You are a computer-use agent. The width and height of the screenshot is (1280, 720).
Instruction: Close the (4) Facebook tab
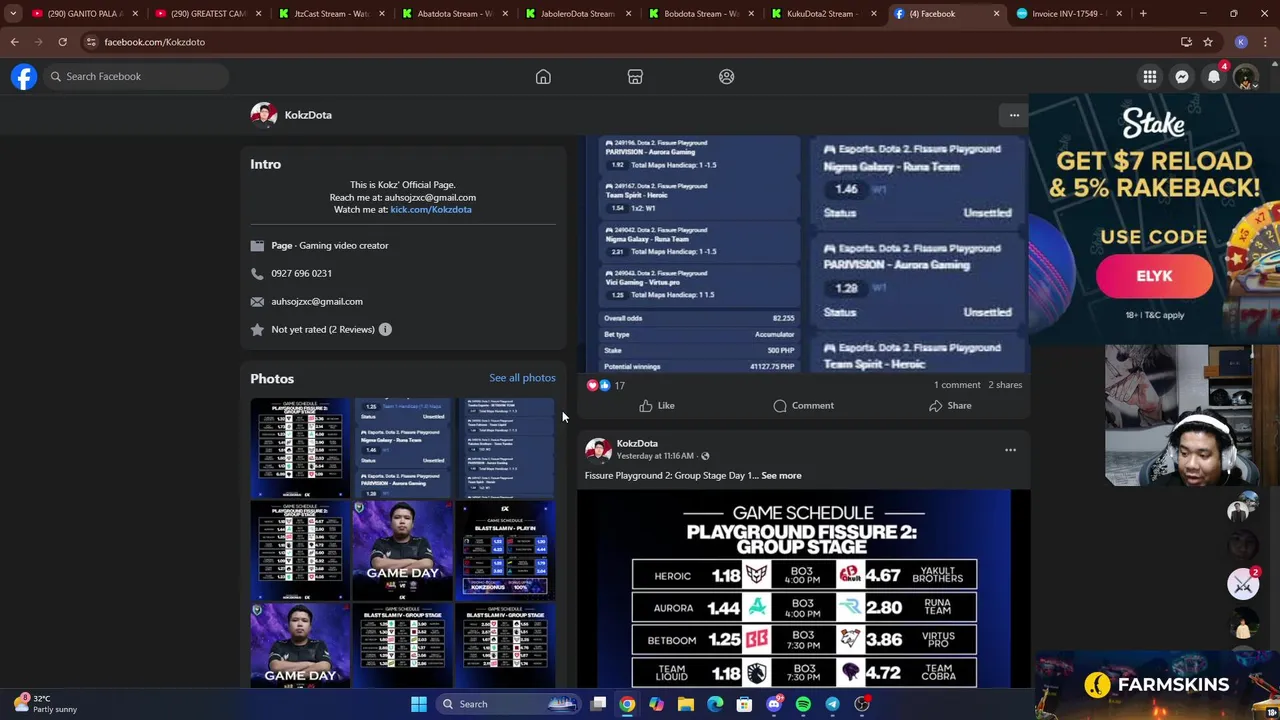996,14
